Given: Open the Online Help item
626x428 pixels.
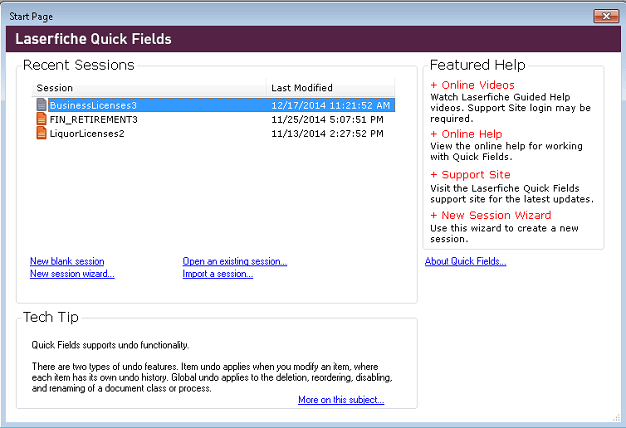Looking at the screenshot, I should [466, 134].
